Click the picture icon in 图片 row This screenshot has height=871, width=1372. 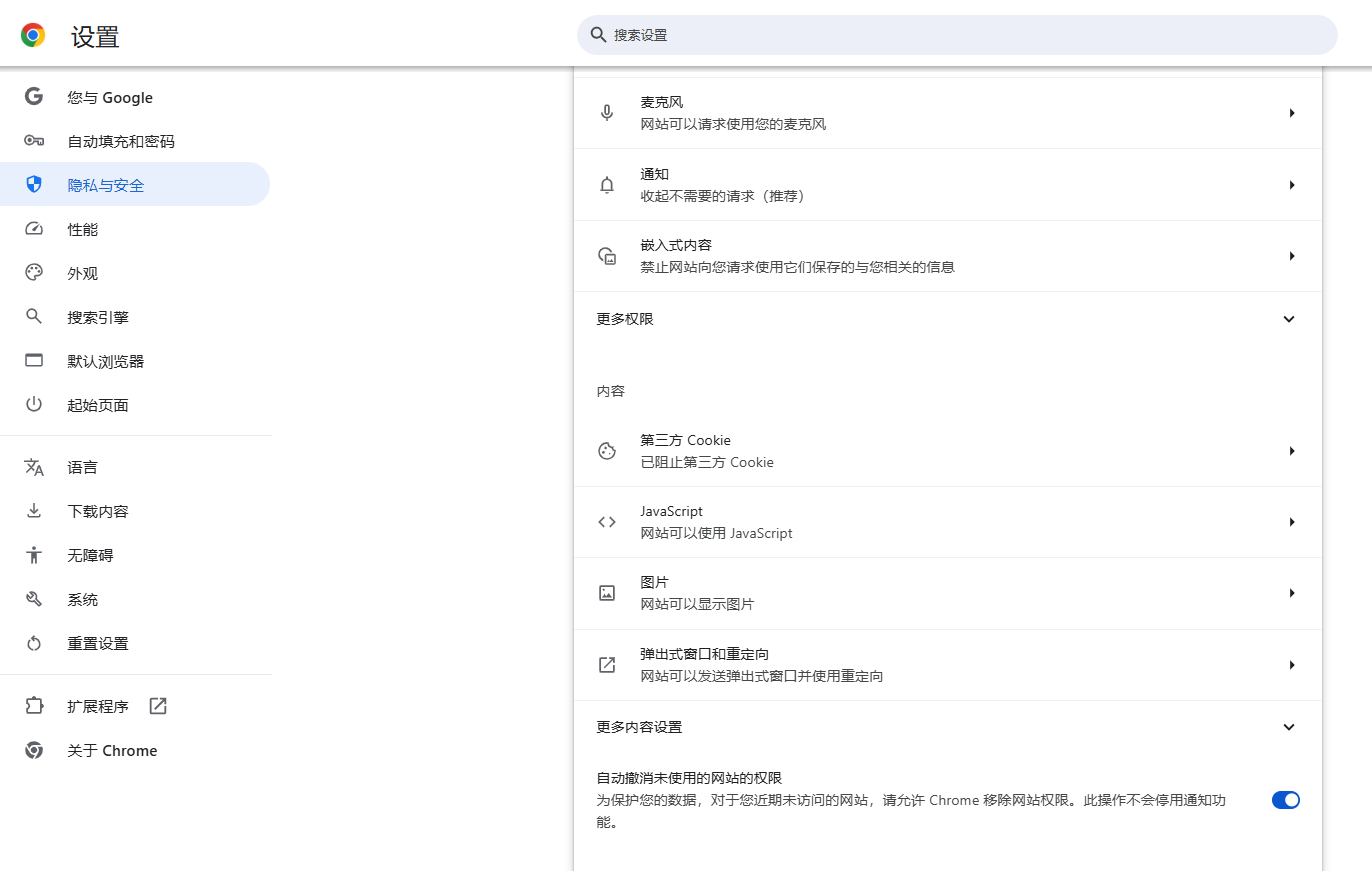click(x=607, y=593)
